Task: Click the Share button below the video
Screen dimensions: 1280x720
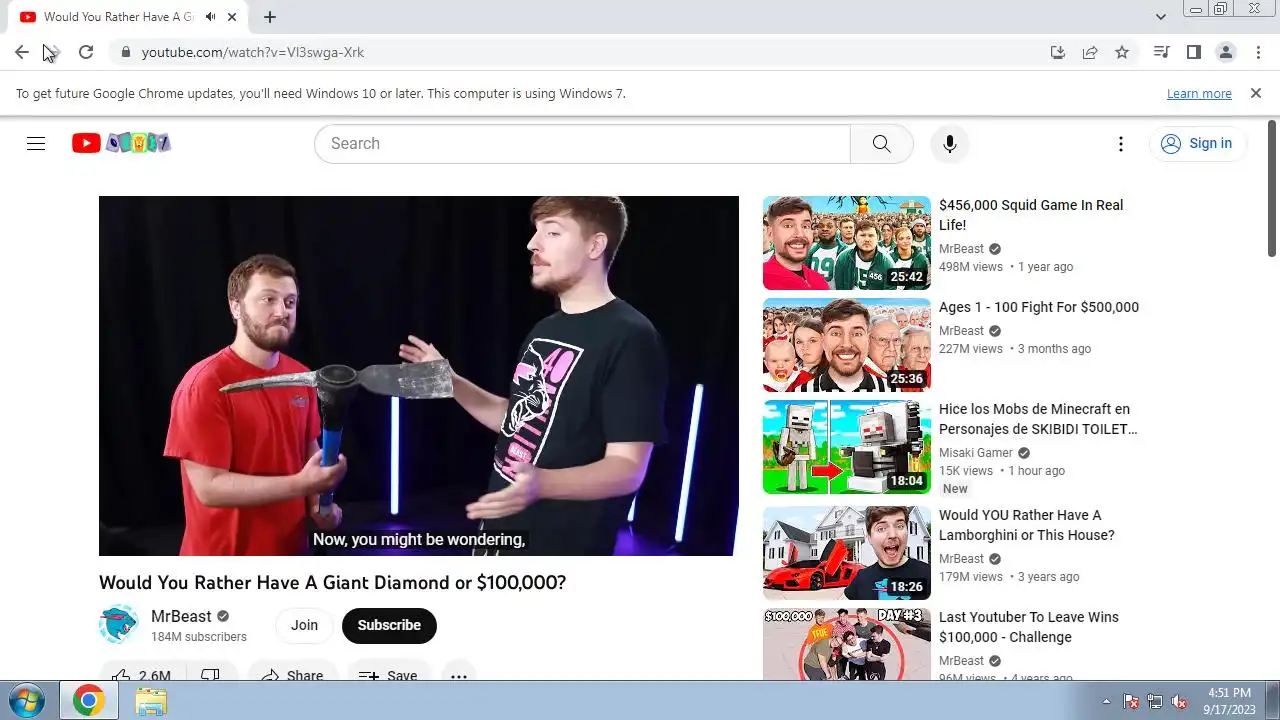Action: [293, 675]
